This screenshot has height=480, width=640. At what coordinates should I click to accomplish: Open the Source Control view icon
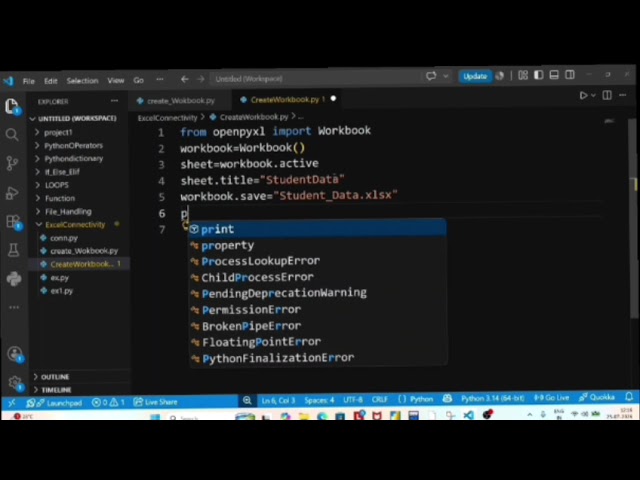pos(12,163)
